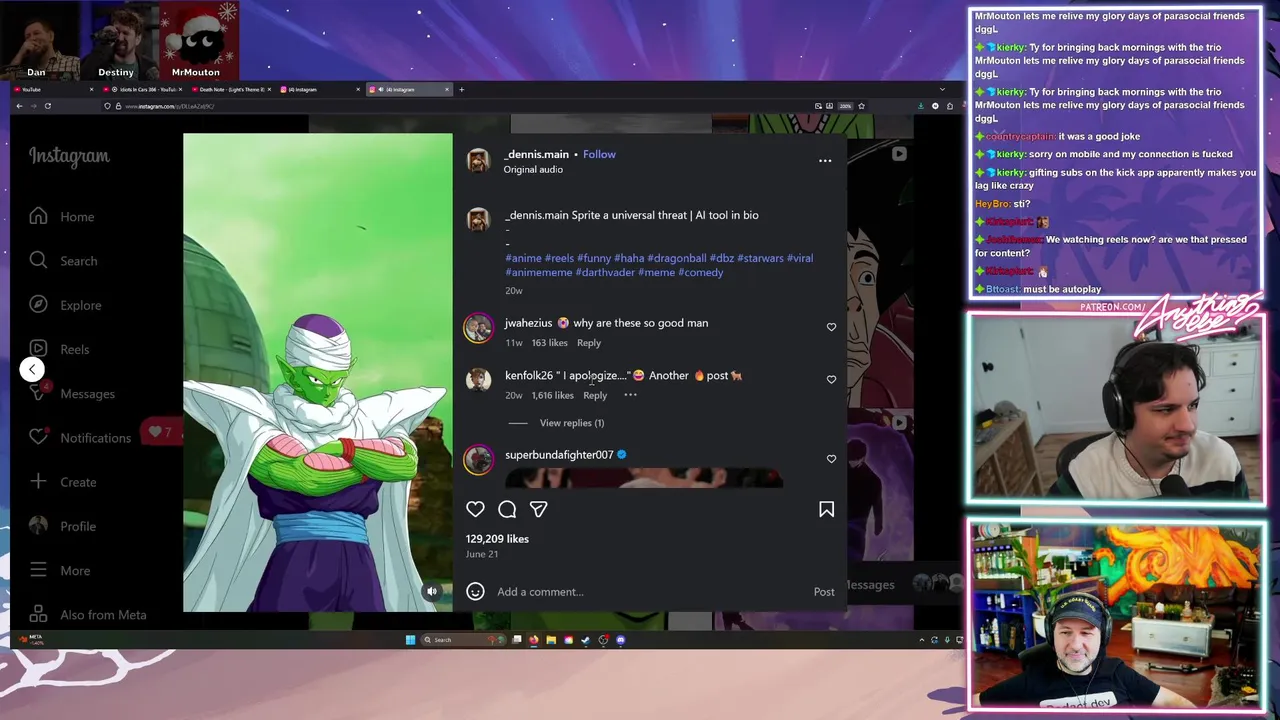The width and height of the screenshot is (1280, 720).
Task: Switch to the first Instagram tab
Action: [x=318, y=89]
